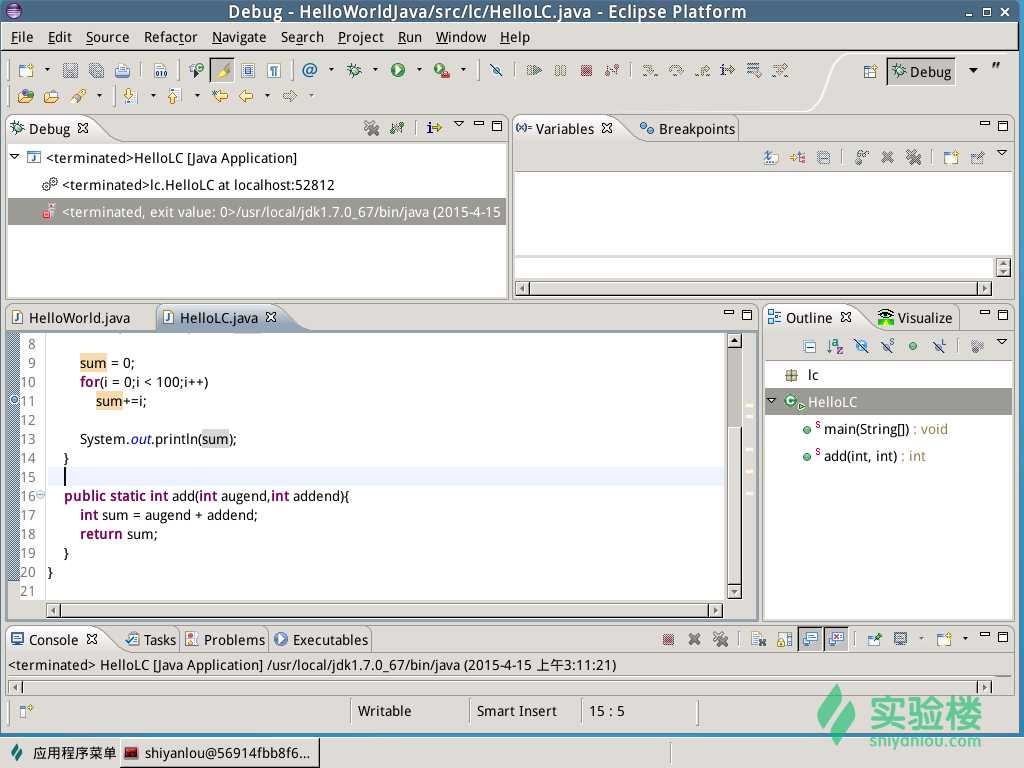The height and width of the screenshot is (768, 1024).
Task: Toggle Show Console on Error Output
Action: (x=837, y=639)
